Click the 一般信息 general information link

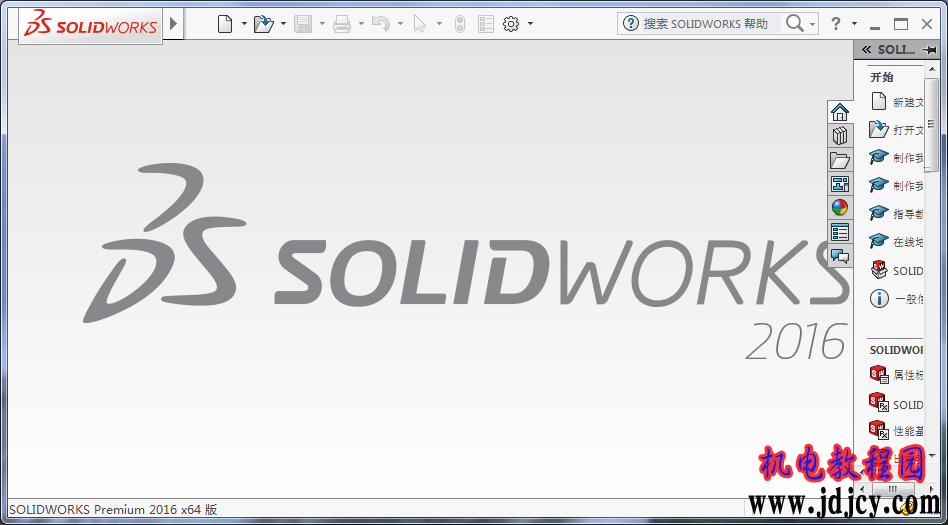908,298
